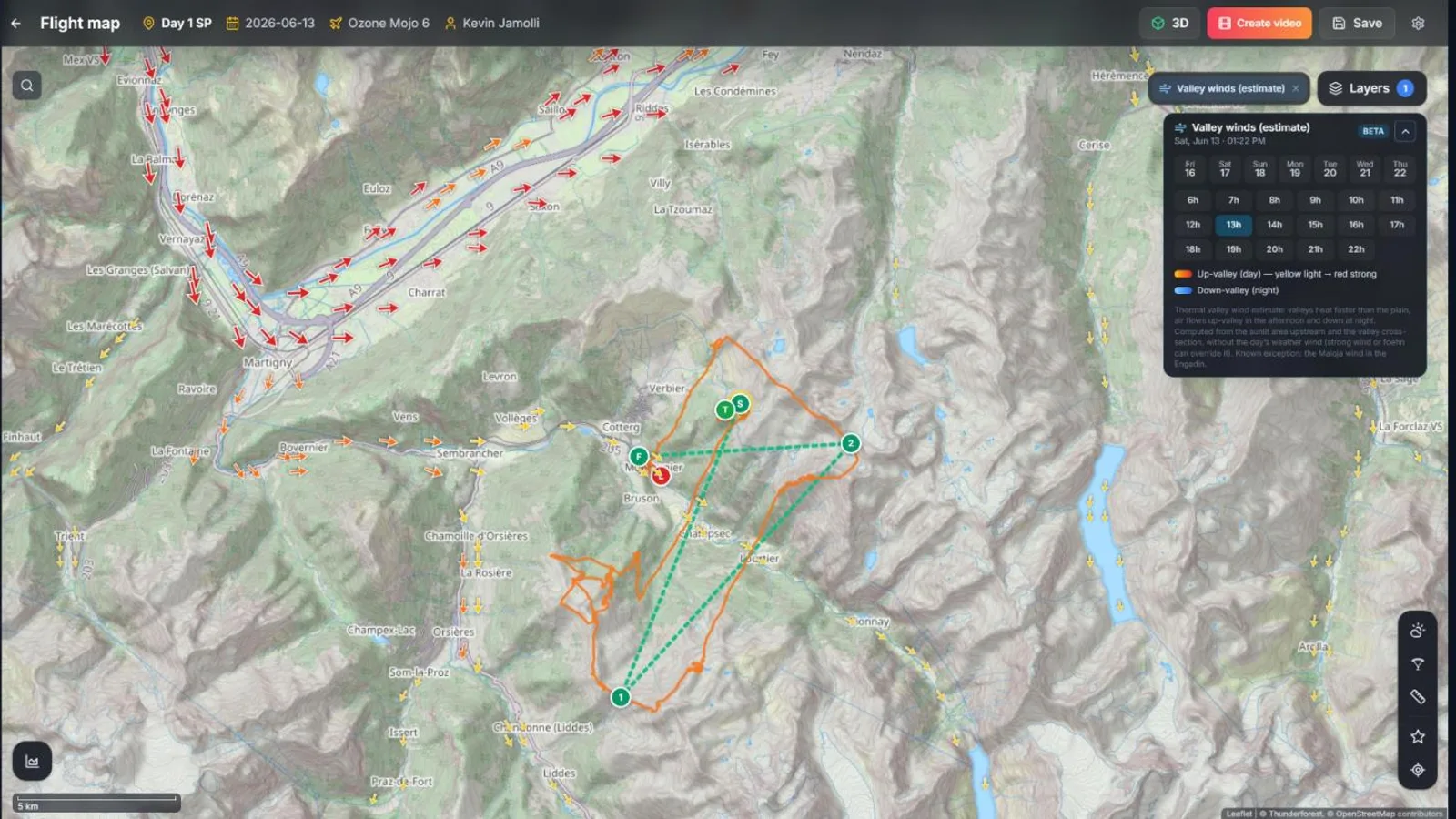
Task: Click the locate target icon
Action: [1418, 770]
